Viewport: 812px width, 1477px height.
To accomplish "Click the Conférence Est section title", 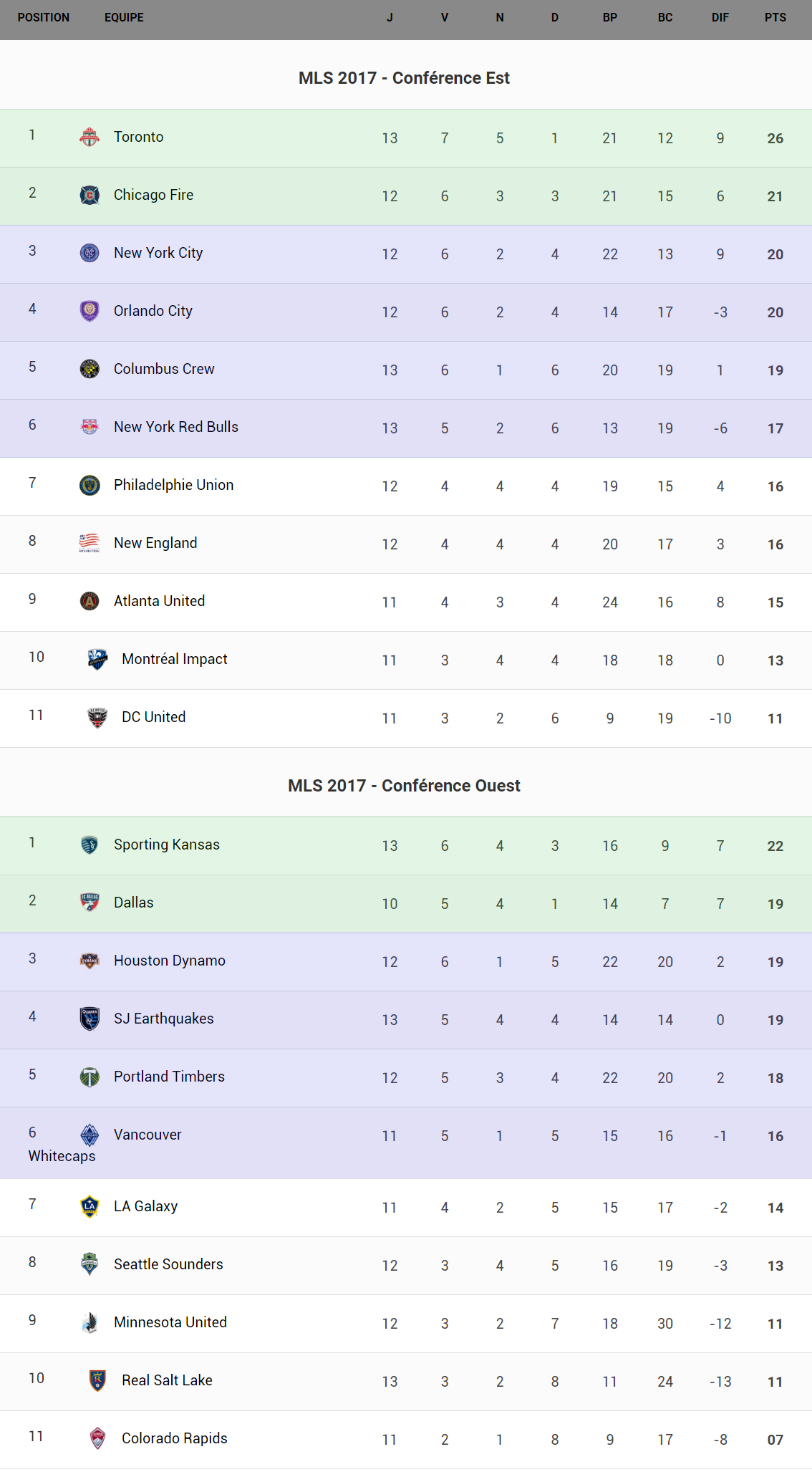I will tap(404, 78).
